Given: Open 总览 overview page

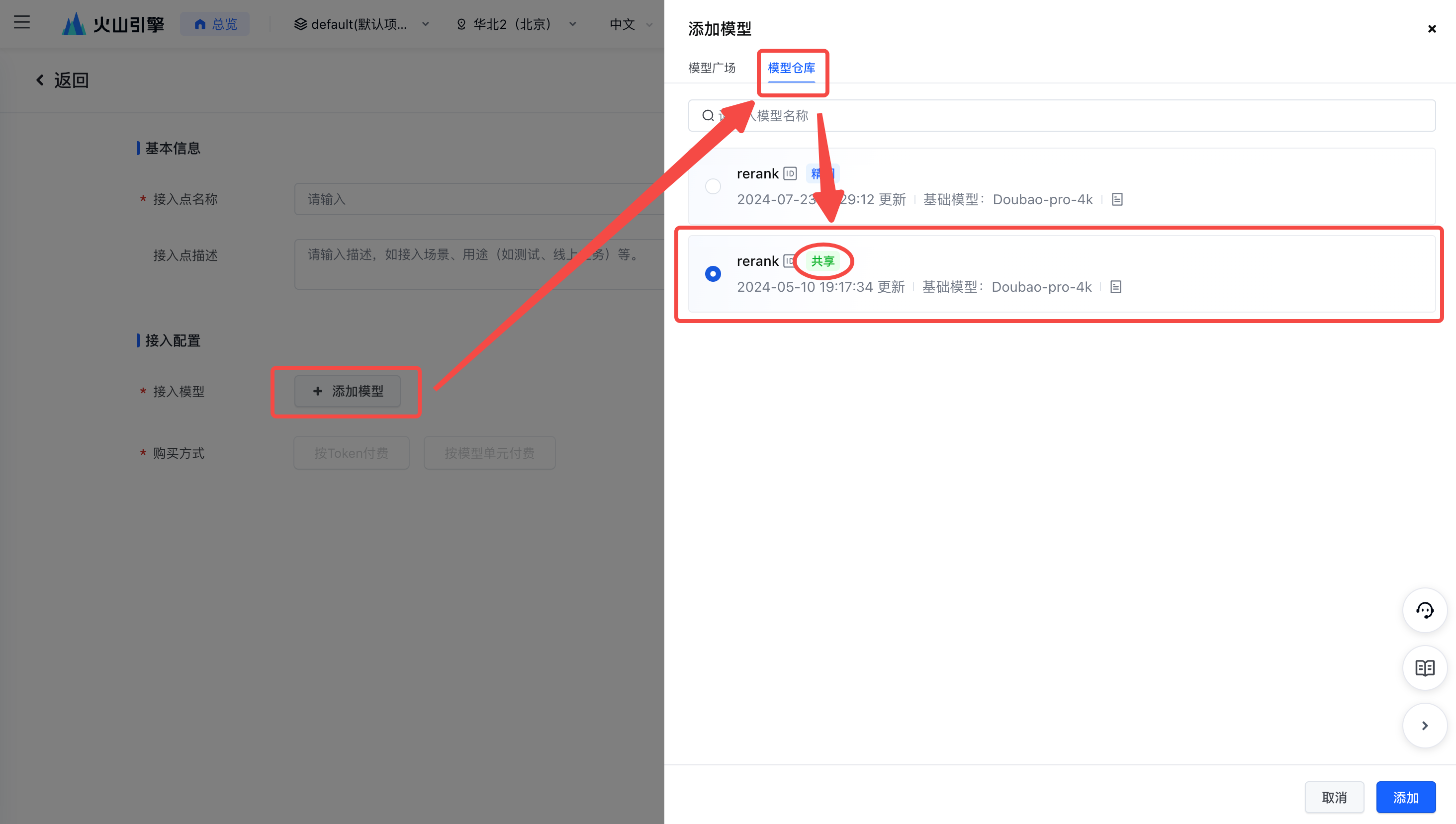Looking at the screenshot, I should (215, 24).
